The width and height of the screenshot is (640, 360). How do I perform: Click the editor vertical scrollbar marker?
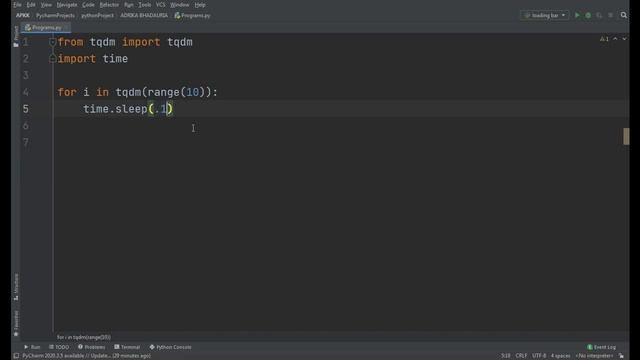tap(626, 136)
